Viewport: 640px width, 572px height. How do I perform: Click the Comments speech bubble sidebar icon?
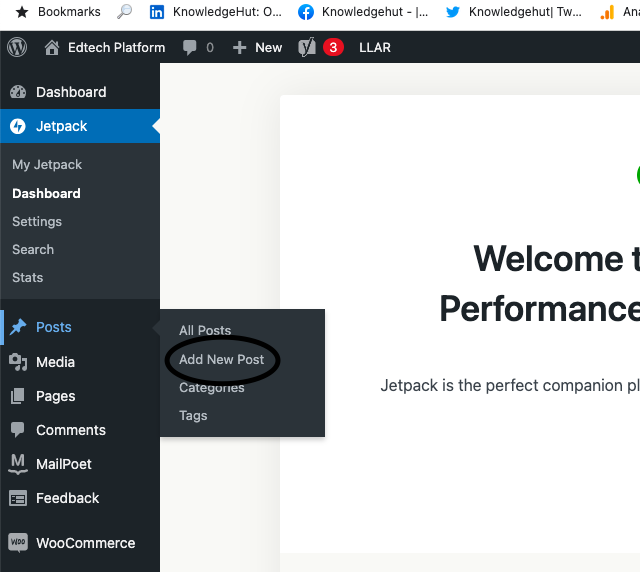pyautogui.click(x=18, y=430)
